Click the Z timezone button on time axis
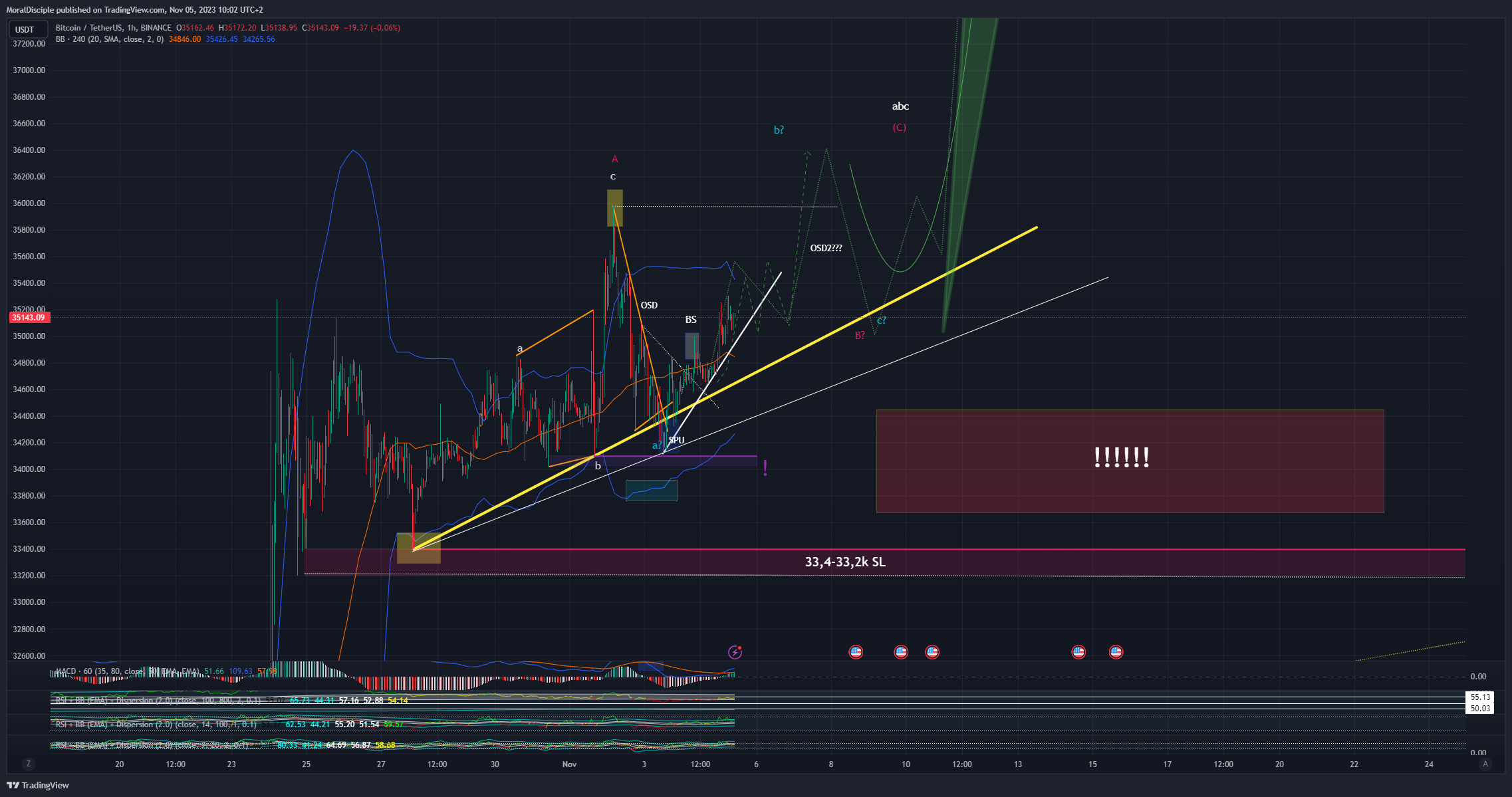This screenshot has height=797, width=1512. coord(28,764)
